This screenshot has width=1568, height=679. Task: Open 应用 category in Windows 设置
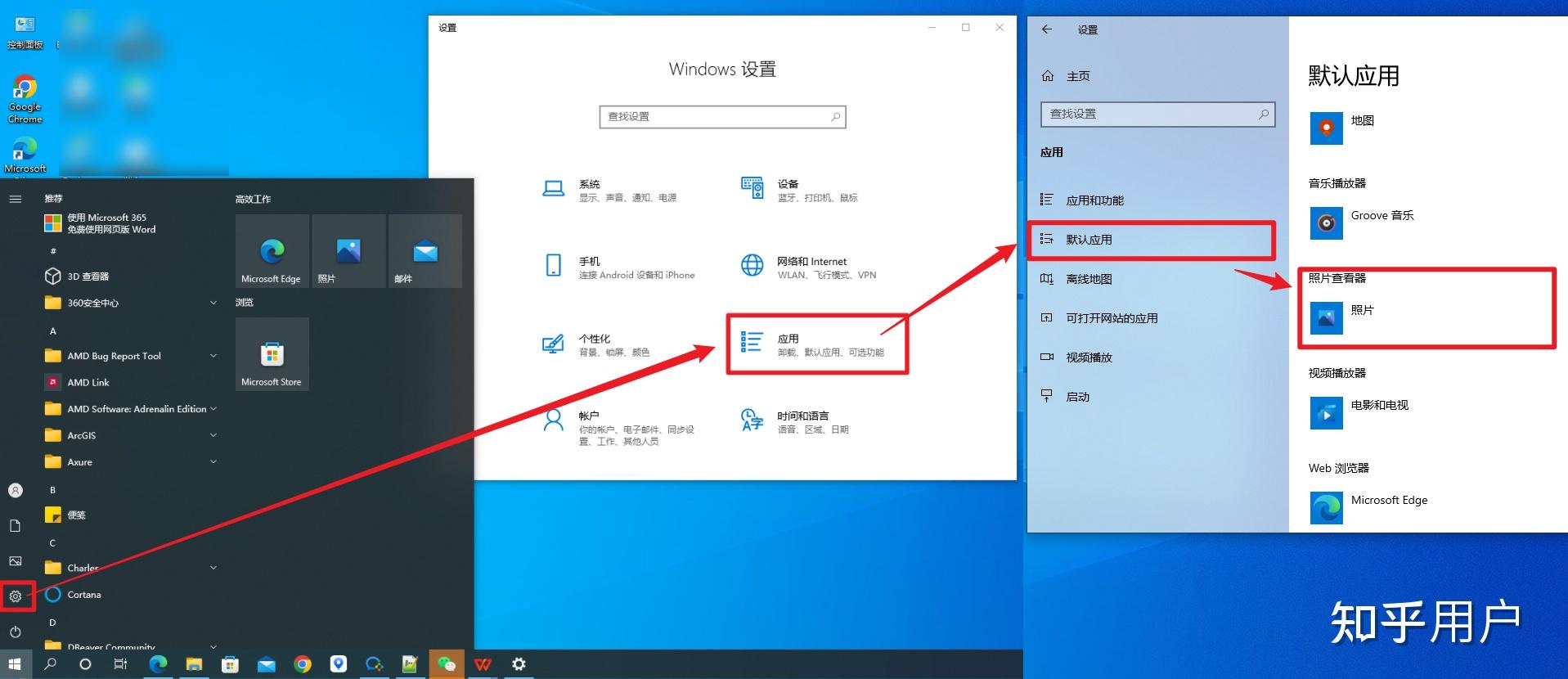(814, 344)
